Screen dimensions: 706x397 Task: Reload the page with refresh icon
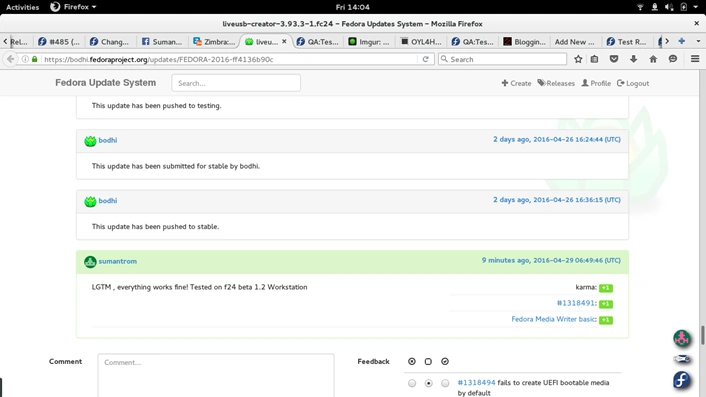click(x=425, y=59)
